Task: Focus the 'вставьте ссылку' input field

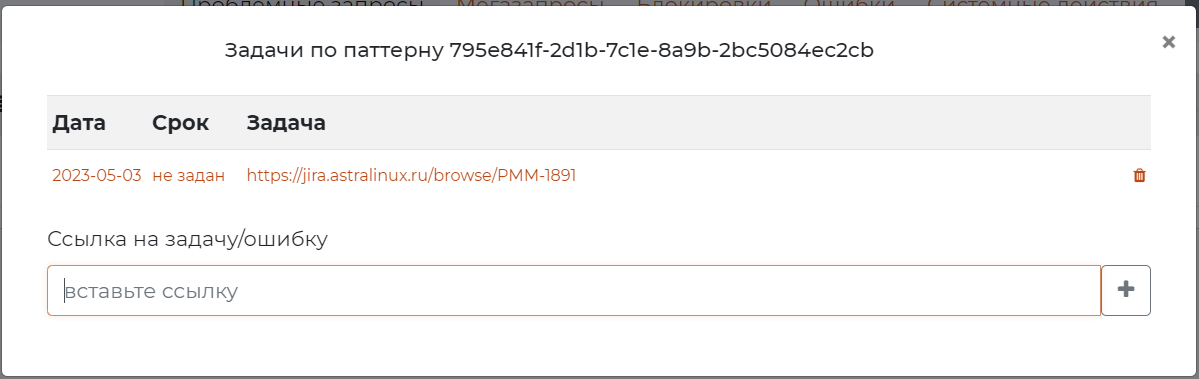Action: pyautogui.click(x=574, y=290)
